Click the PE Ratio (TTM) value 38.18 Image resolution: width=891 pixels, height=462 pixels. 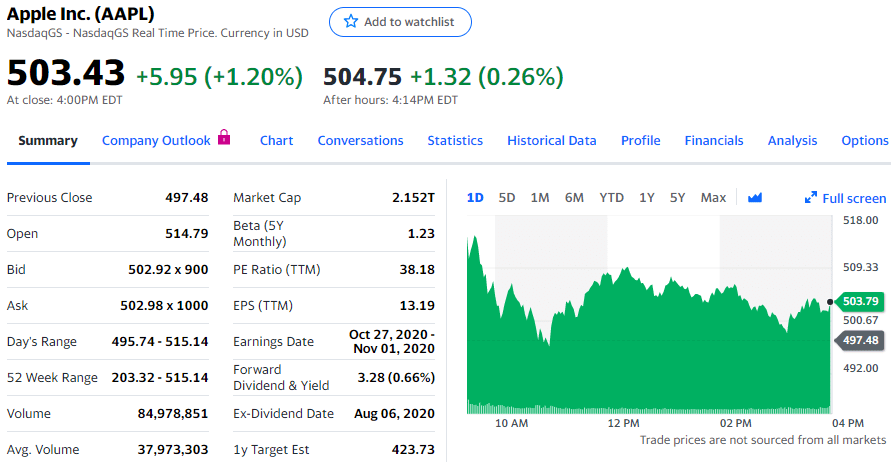[x=417, y=269]
